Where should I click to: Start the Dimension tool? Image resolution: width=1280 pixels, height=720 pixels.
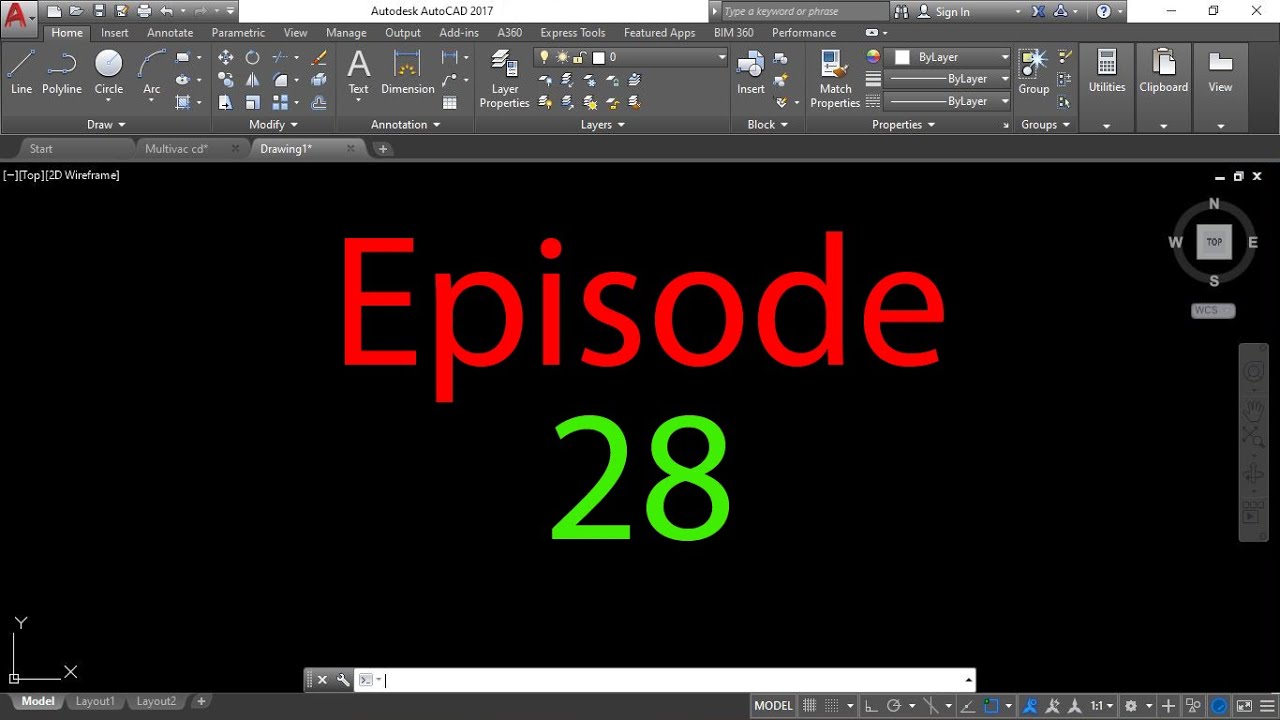(407, 72)
